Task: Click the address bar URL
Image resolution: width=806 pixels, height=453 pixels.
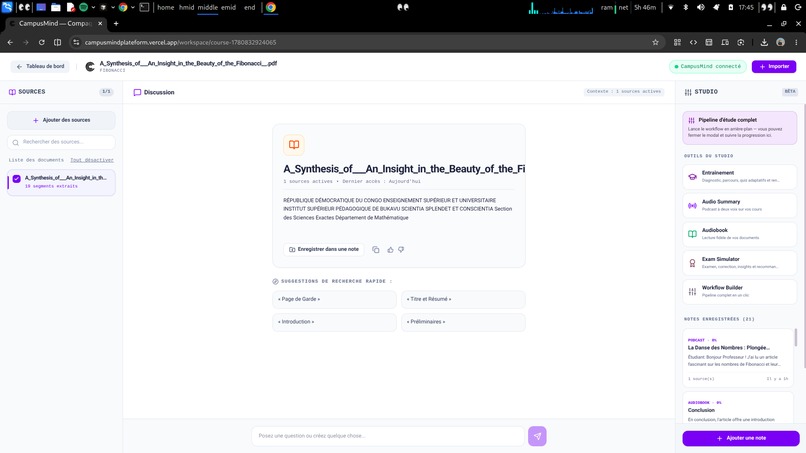Action: (x=180, y=42)
